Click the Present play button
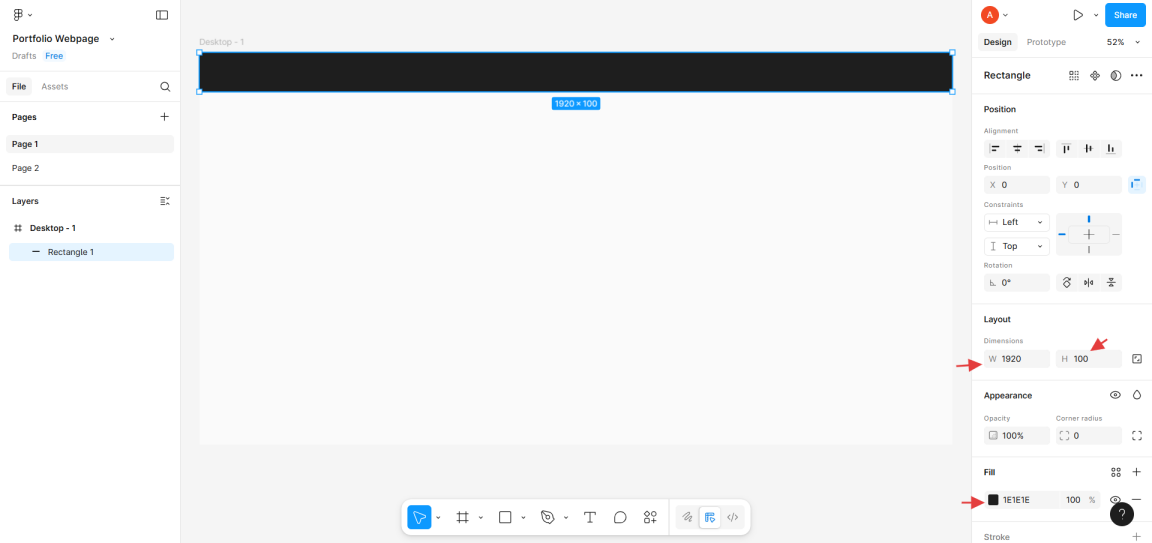The image size is (1152, 543). (x=1077, y=15)
